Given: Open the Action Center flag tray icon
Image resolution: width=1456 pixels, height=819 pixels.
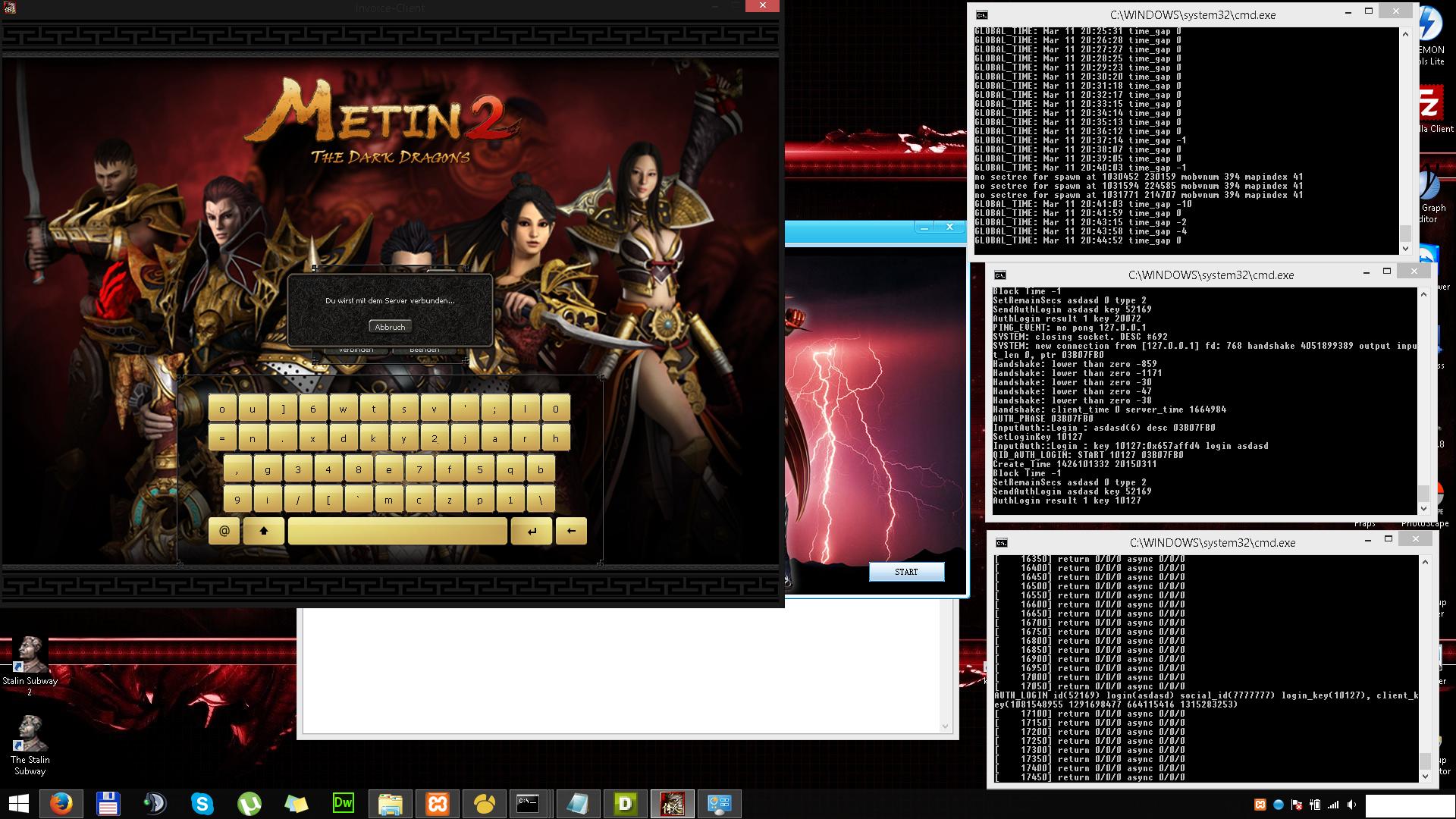Looking at the screenshot, I should click(x=1297, y=805).
